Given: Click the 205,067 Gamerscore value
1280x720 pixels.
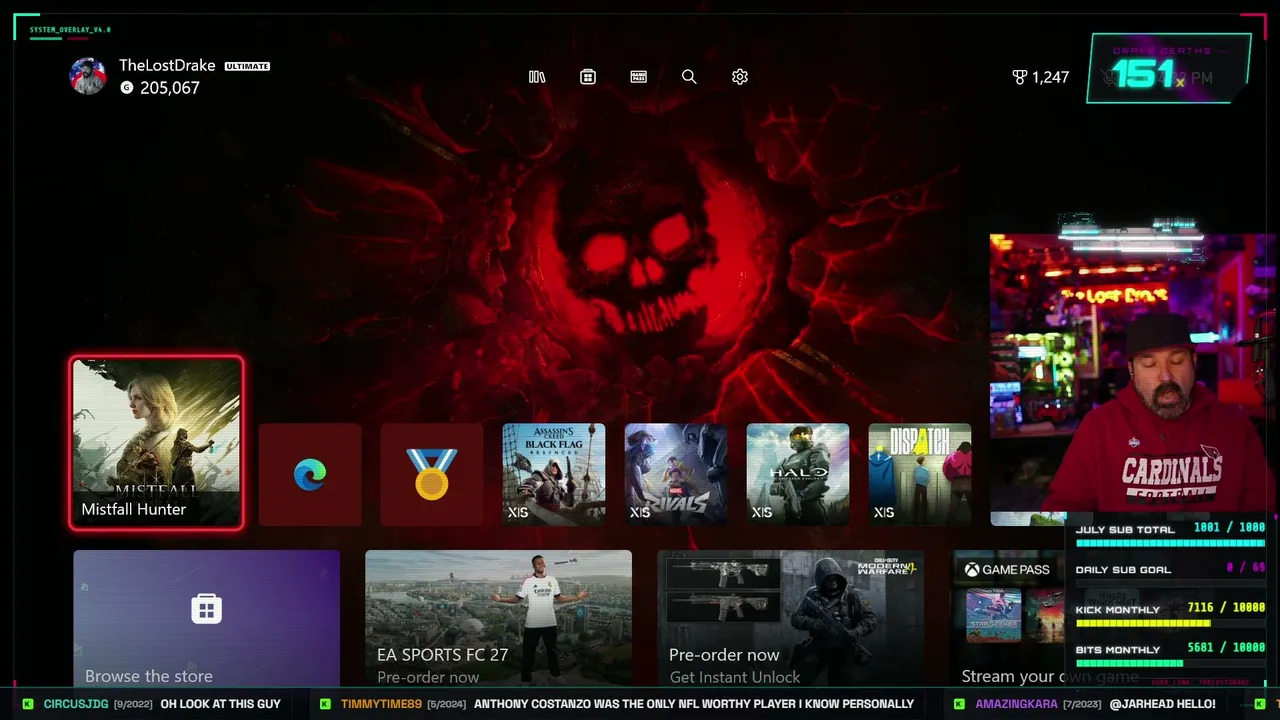Looking at the screenshot, I should click(x=170, y=88).
